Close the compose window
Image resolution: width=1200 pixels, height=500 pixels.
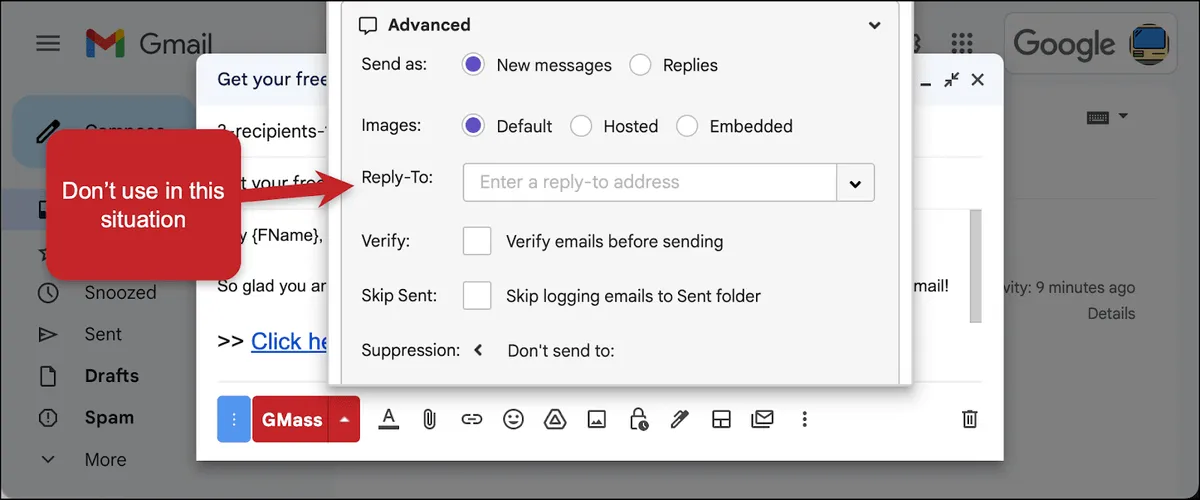tap(978, 79)
